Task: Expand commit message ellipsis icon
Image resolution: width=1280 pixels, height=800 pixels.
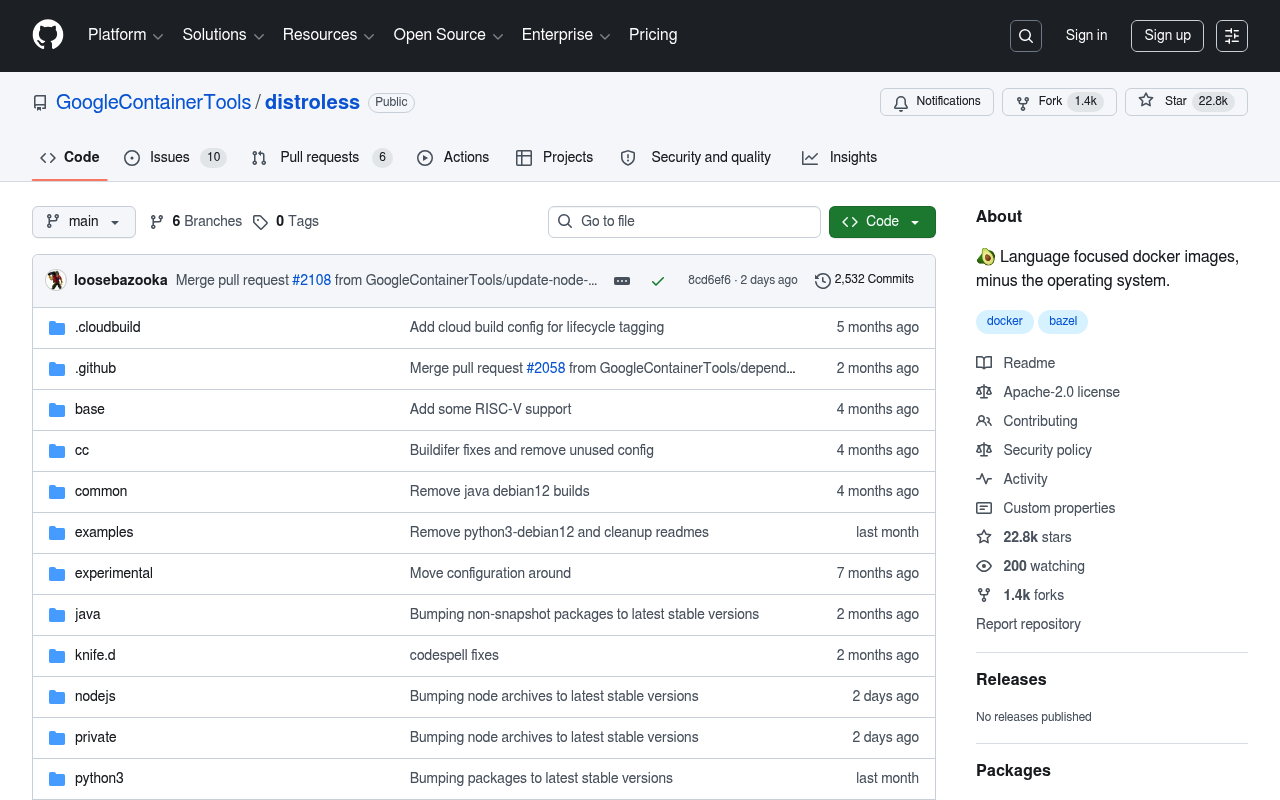Action: point(622,281)
